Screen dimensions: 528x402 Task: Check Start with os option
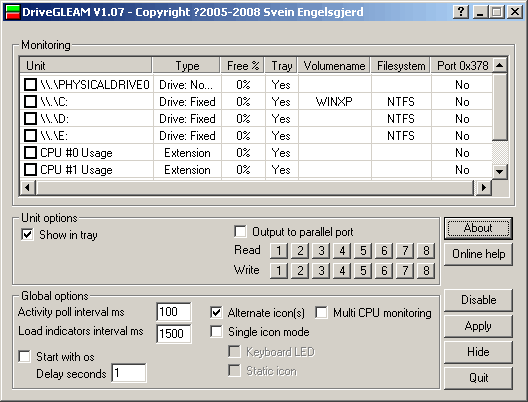pos(25,357)
